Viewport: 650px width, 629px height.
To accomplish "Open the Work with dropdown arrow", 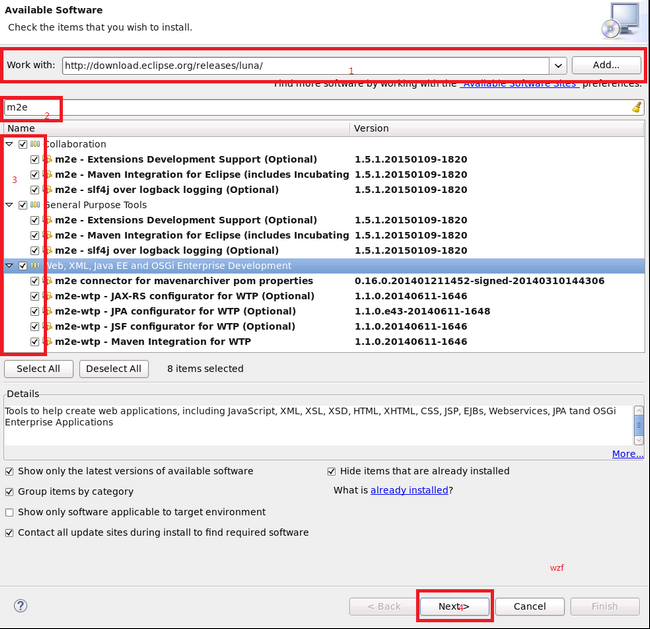I will [x=558, y=66].
